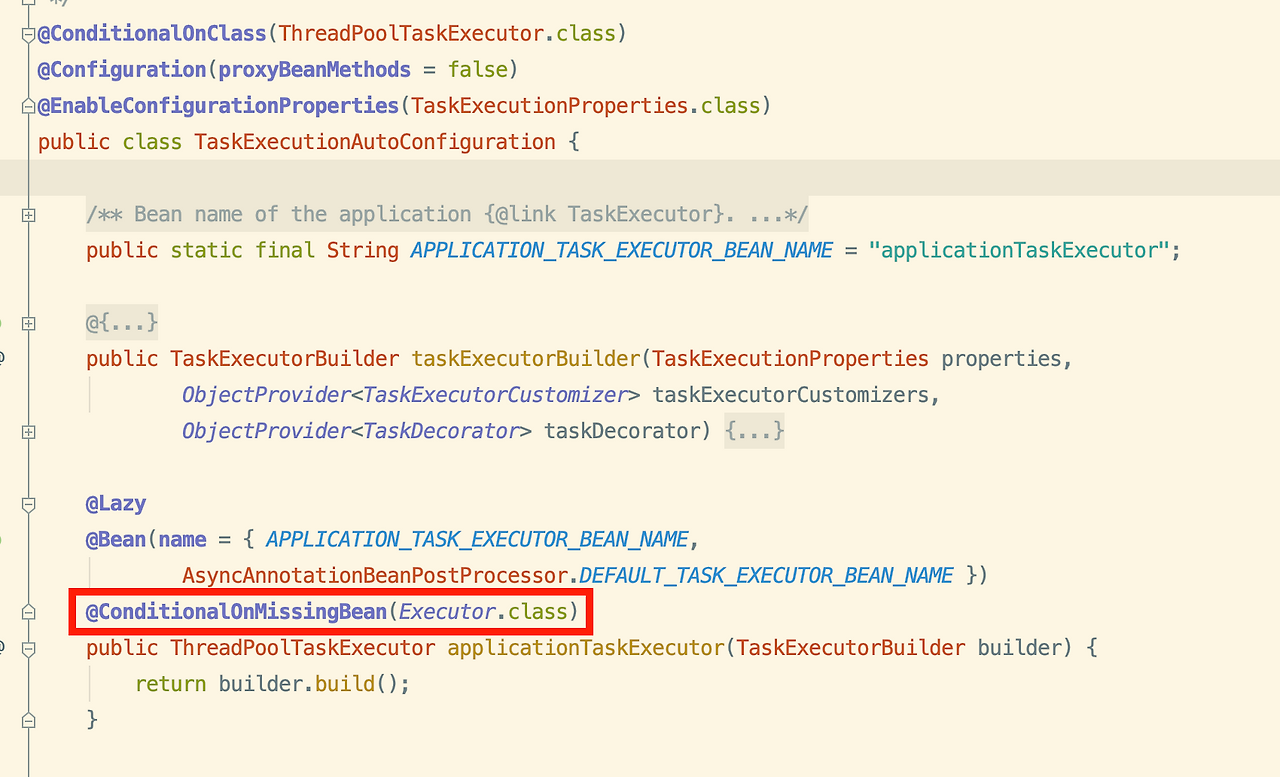Collapse fold marker beside @EnableConfigurationProperties annotation
Screen dimensions: 1280x777
click(28, 107)
